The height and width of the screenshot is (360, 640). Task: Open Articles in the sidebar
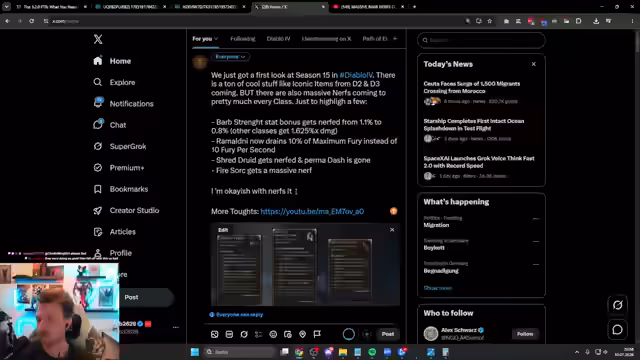coord(114,231)
